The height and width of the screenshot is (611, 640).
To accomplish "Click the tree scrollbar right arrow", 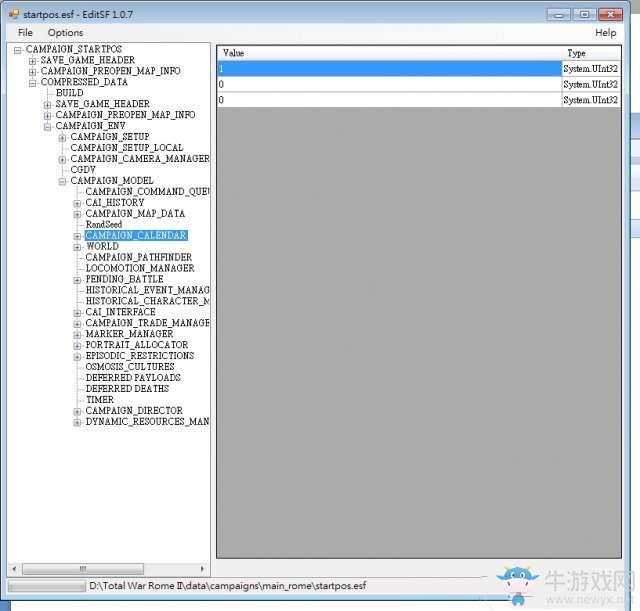I will (x=202, y=569).
